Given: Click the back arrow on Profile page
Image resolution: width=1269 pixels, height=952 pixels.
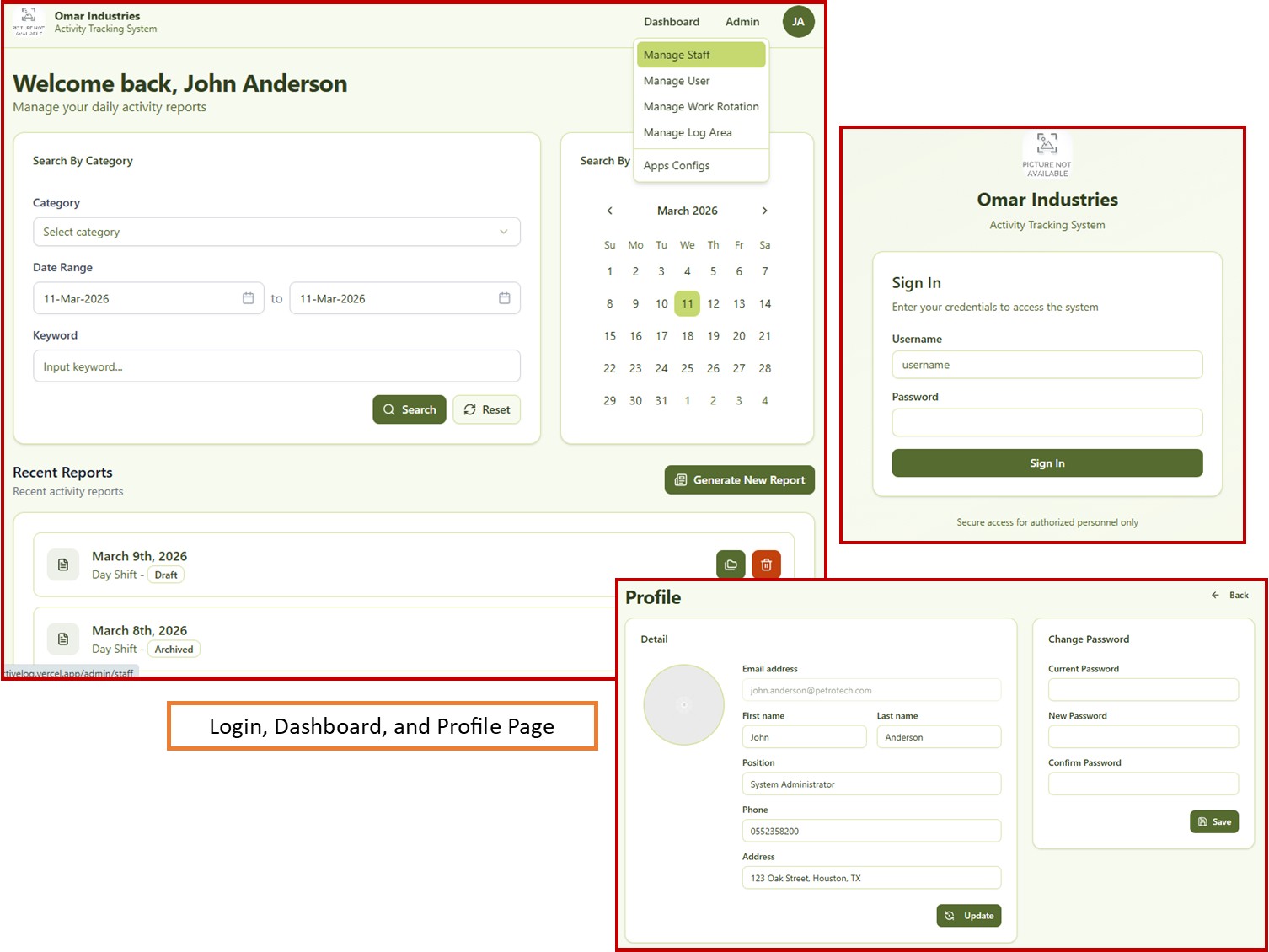Looking at the screenshot, I should [x=1215, y=596].
